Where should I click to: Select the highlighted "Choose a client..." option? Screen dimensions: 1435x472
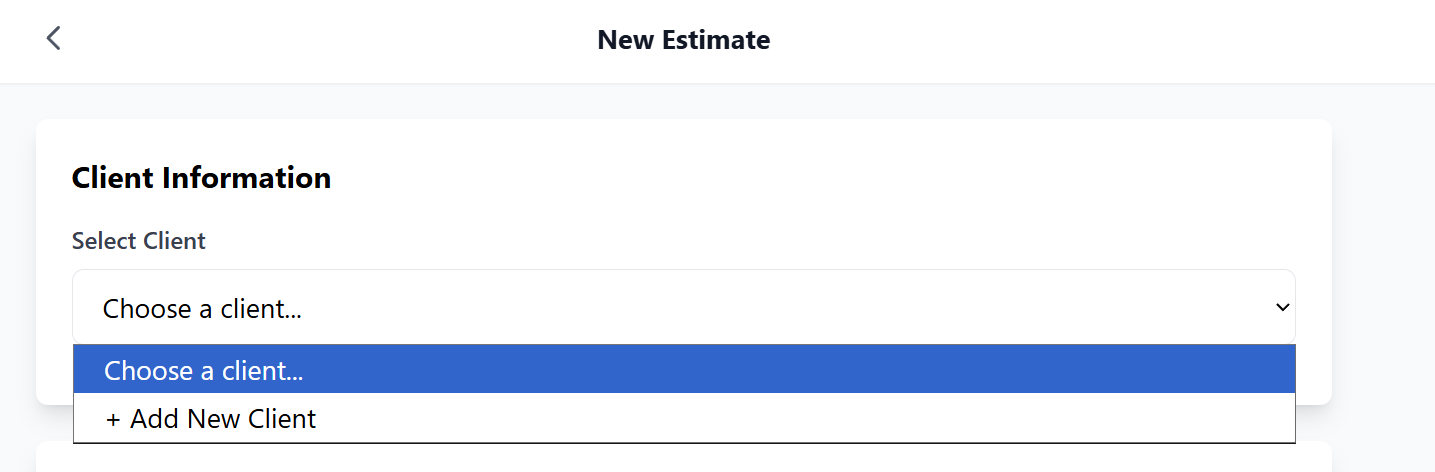click(x=203, y=371)
